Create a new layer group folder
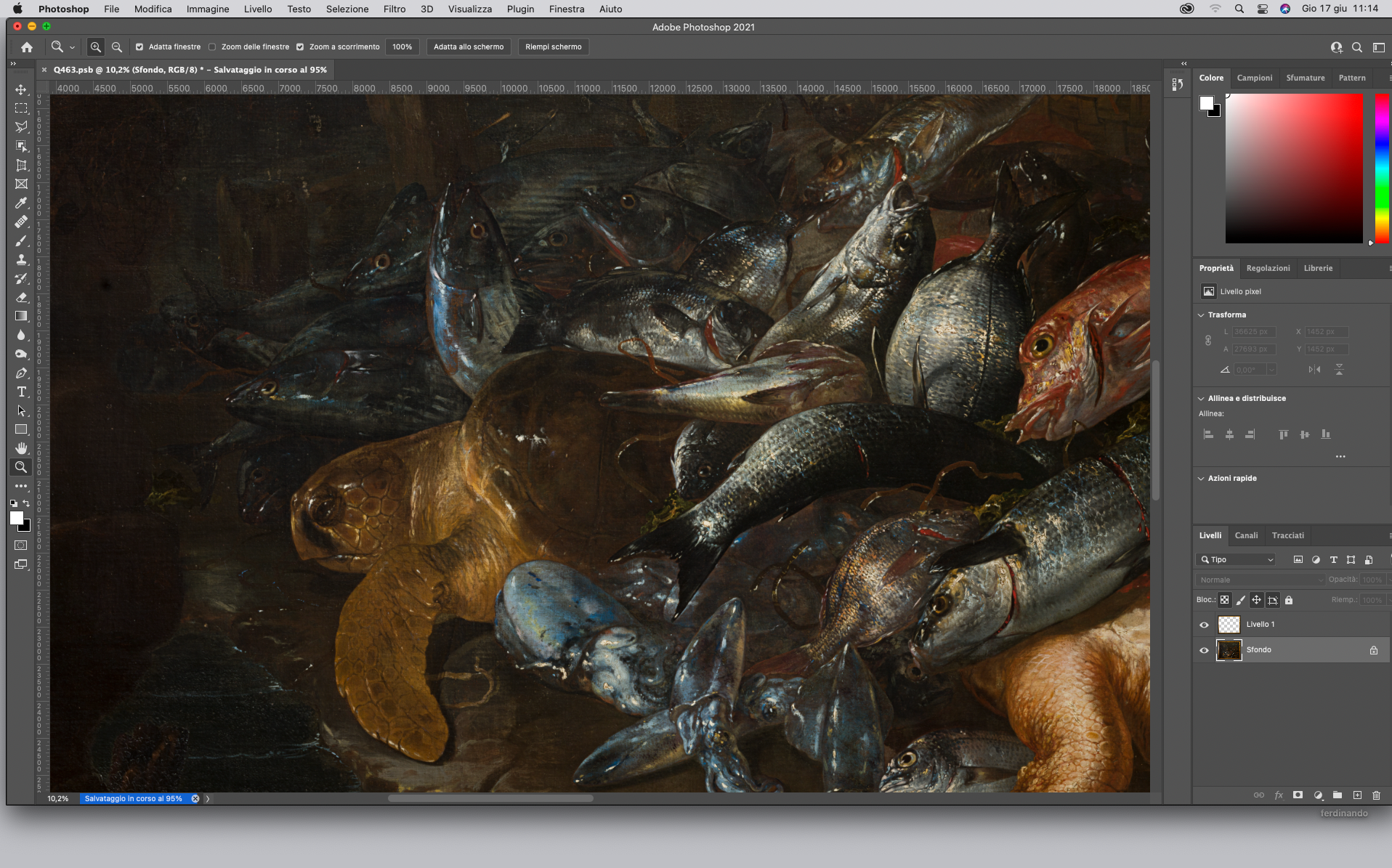The height and width of the screenshot is (868, 1392). (x=1337, y=795)
